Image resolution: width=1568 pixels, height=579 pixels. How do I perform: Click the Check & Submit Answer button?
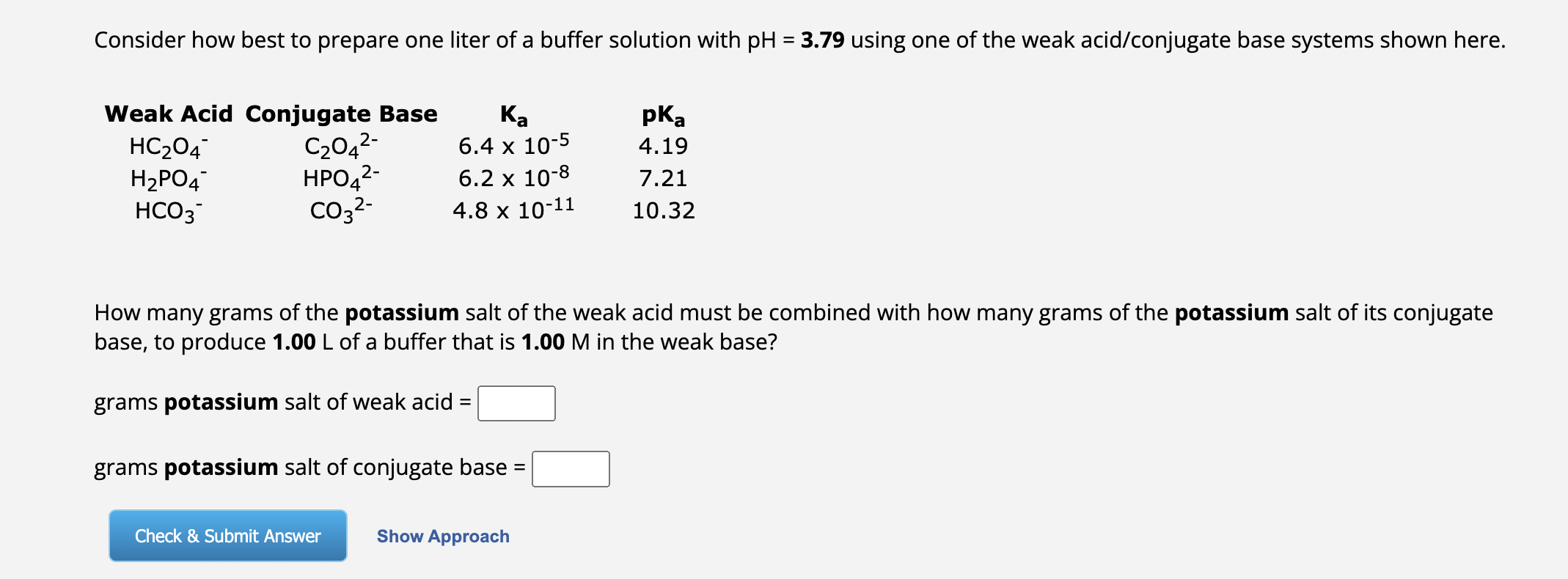pos(227,536)
